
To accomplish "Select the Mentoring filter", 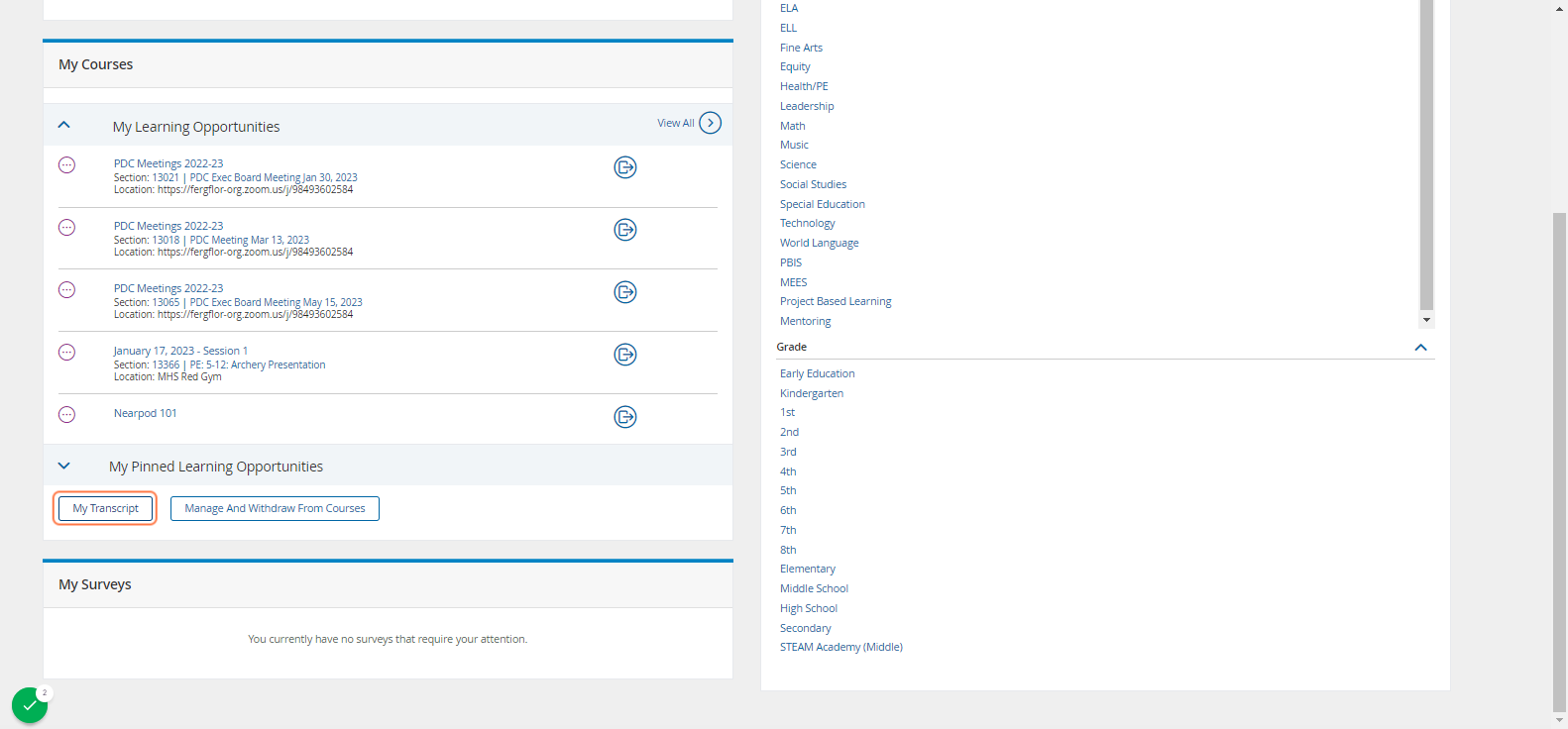I will point(806,321).
